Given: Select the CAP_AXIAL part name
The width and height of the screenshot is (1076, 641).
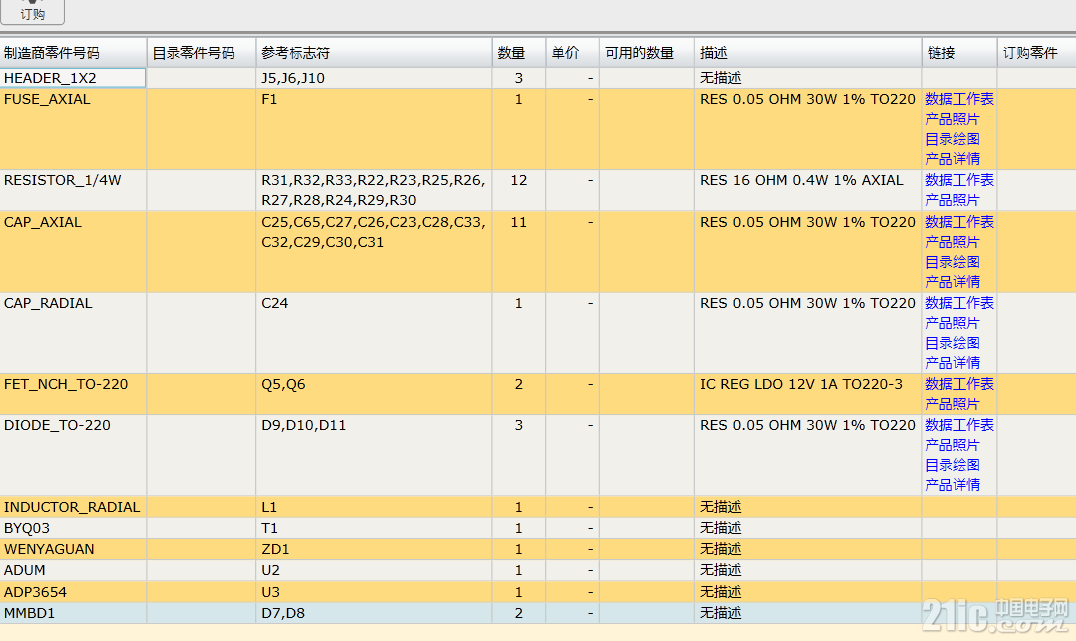Looking at the screenshot, I should tap(43, 222).
